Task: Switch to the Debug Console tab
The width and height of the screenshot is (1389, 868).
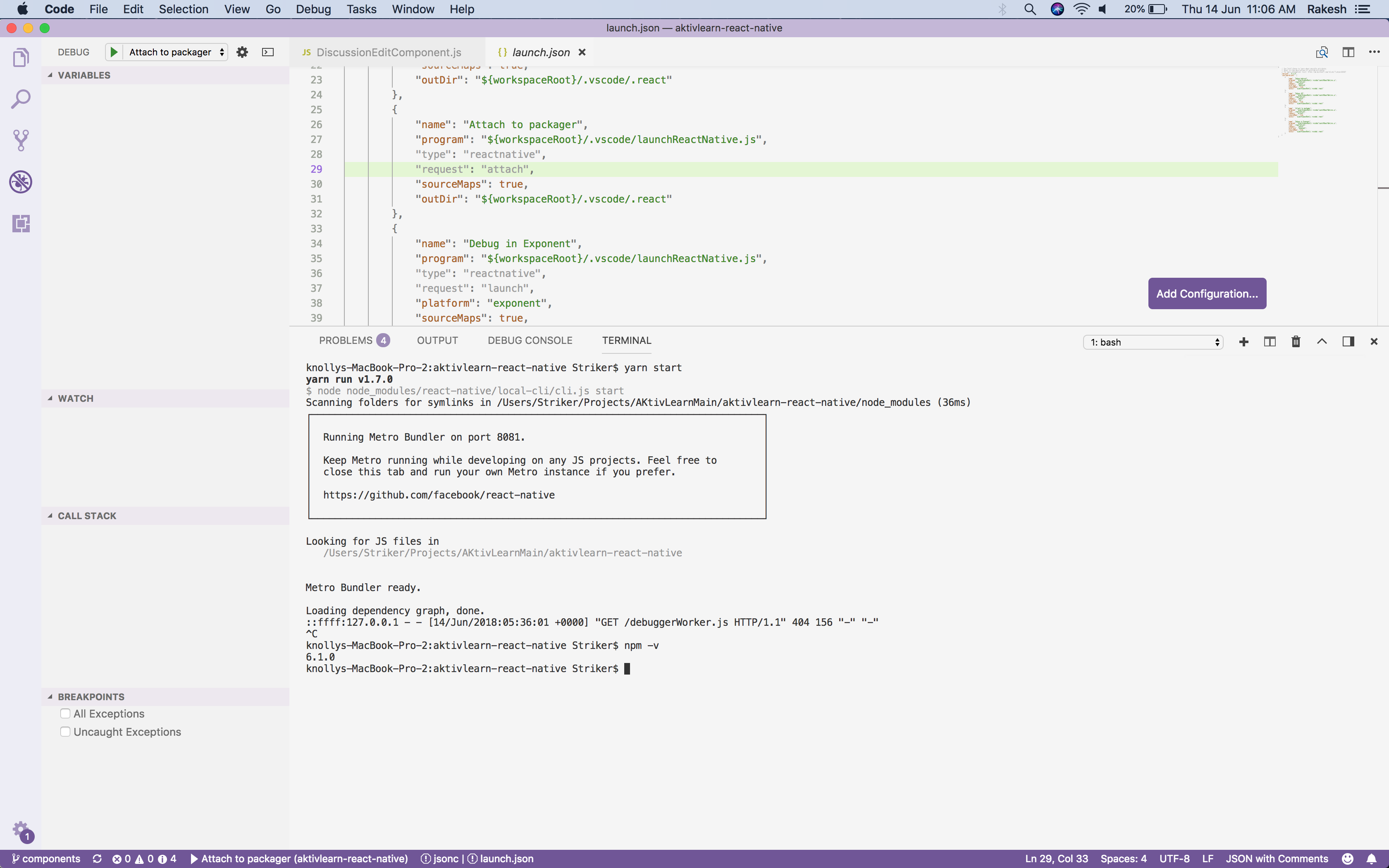Action: (x=529, y=340)
